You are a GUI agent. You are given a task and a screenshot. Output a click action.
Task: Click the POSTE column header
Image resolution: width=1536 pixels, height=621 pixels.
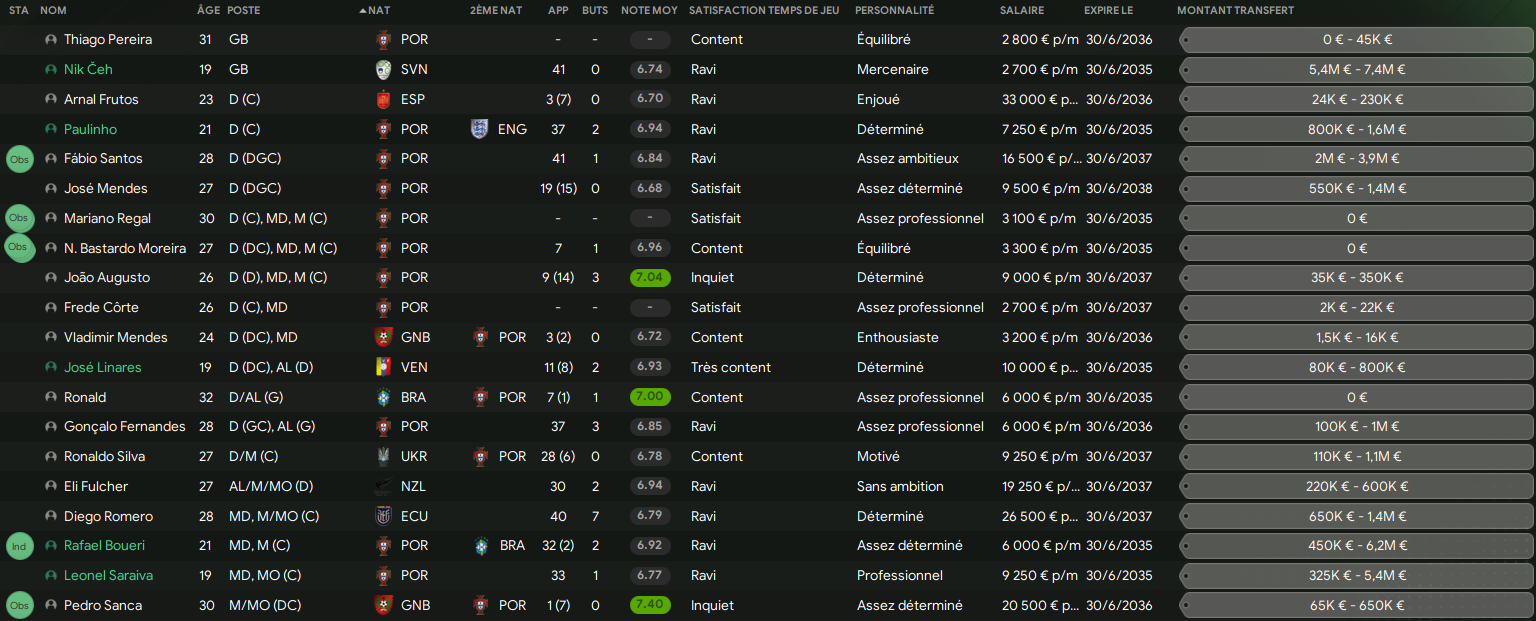coord(243,10)
